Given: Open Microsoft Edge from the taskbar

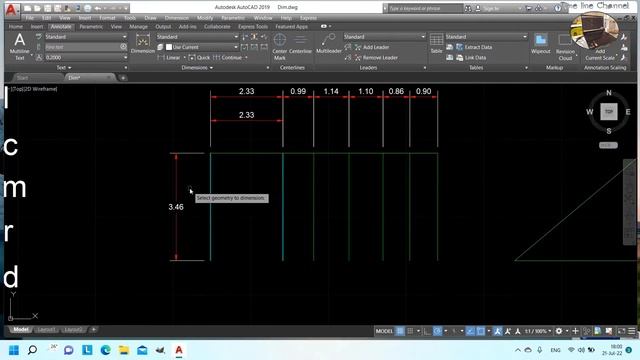Looking at the screenshot, I should coord(105,350).
